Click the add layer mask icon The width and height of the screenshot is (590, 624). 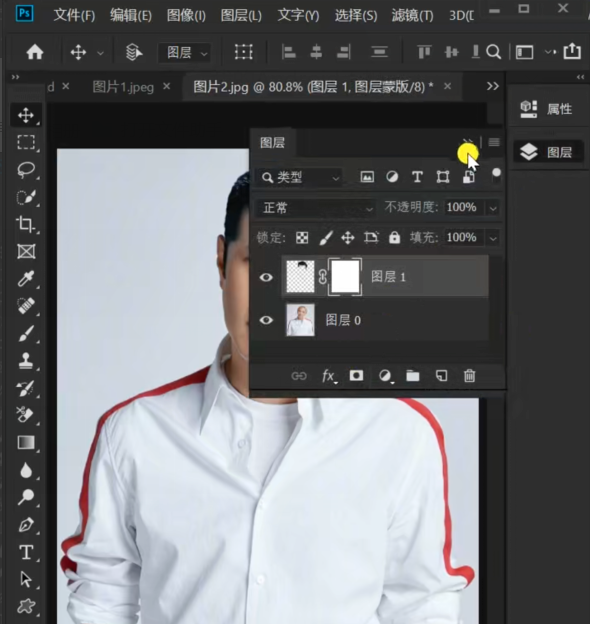(x=356, y=375)
